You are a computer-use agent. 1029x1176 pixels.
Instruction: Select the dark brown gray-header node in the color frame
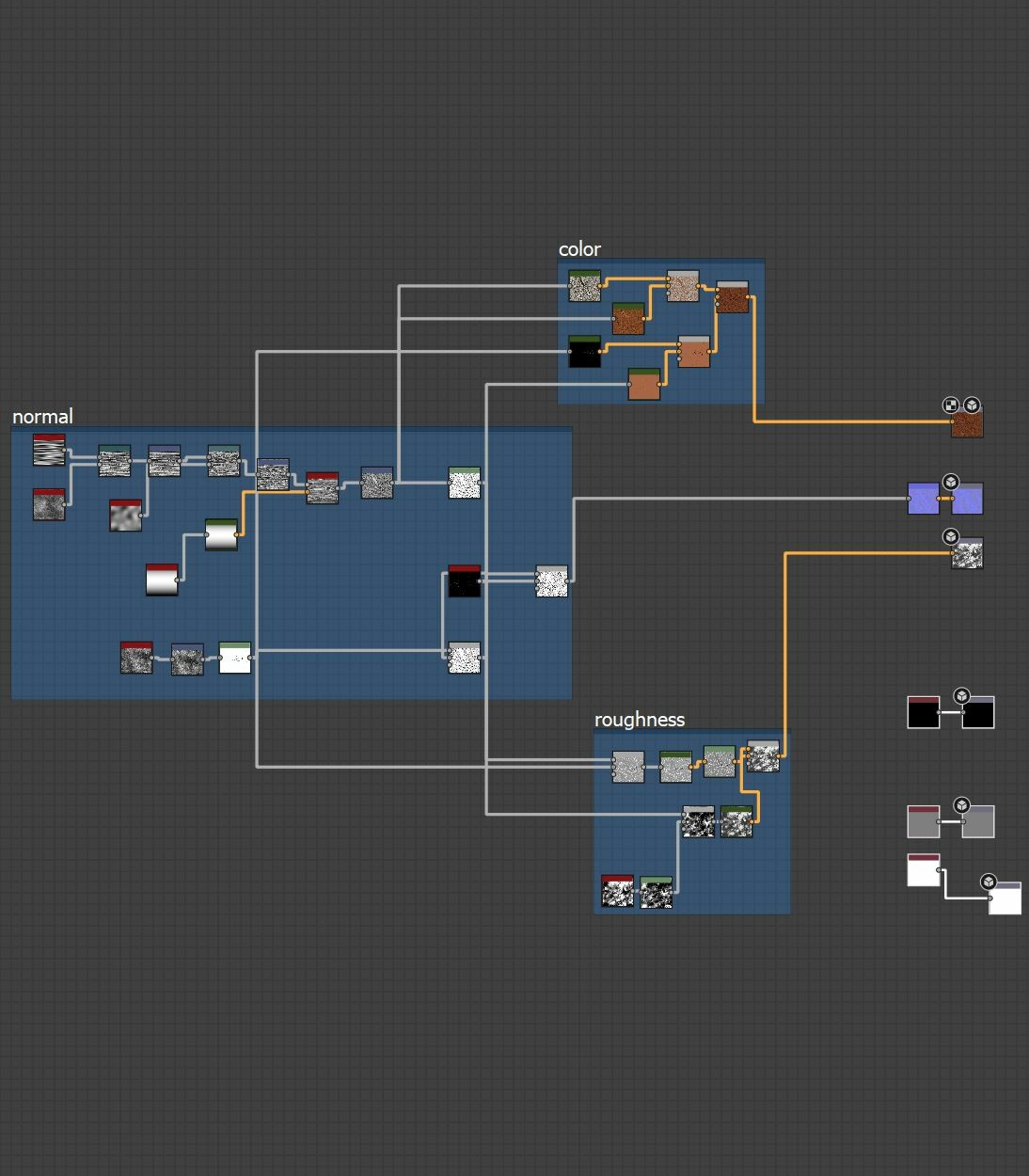pyautogui.click(x=732, y=296)
